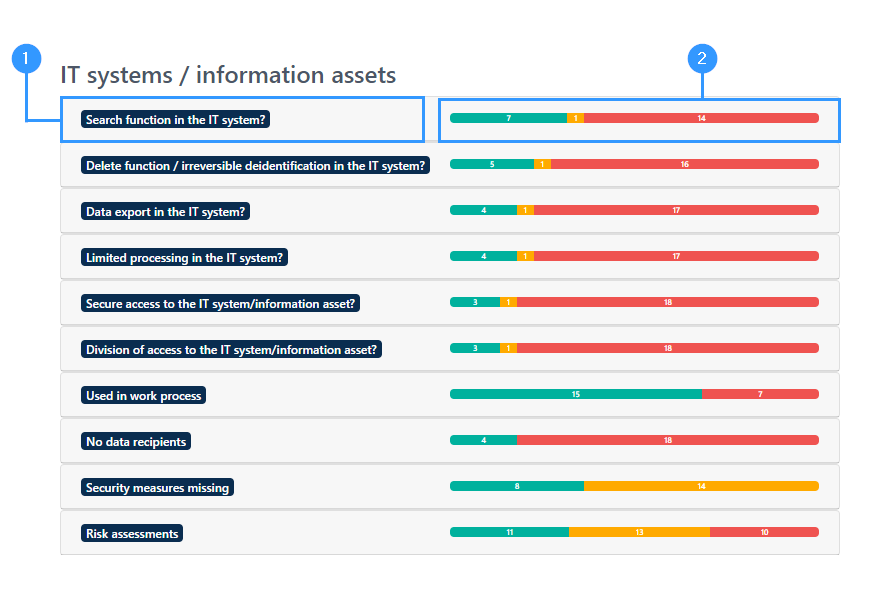Click red segment 18 in No data recipients bar
The image size is (893, 598).
pyautogui.click(x=668, y=441)
